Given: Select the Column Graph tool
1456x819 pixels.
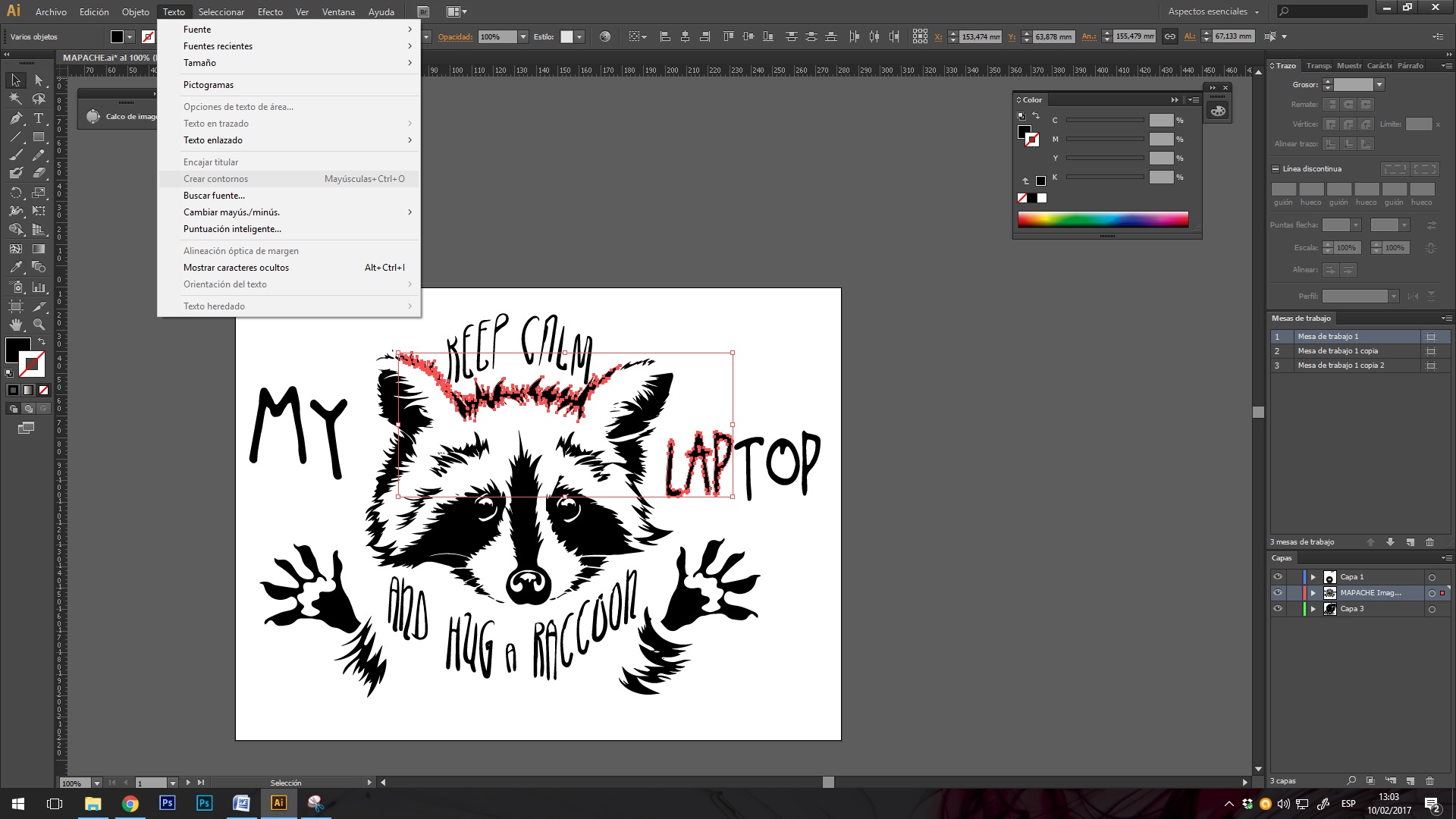Looking at the screenshot, I should click(39, 287).
